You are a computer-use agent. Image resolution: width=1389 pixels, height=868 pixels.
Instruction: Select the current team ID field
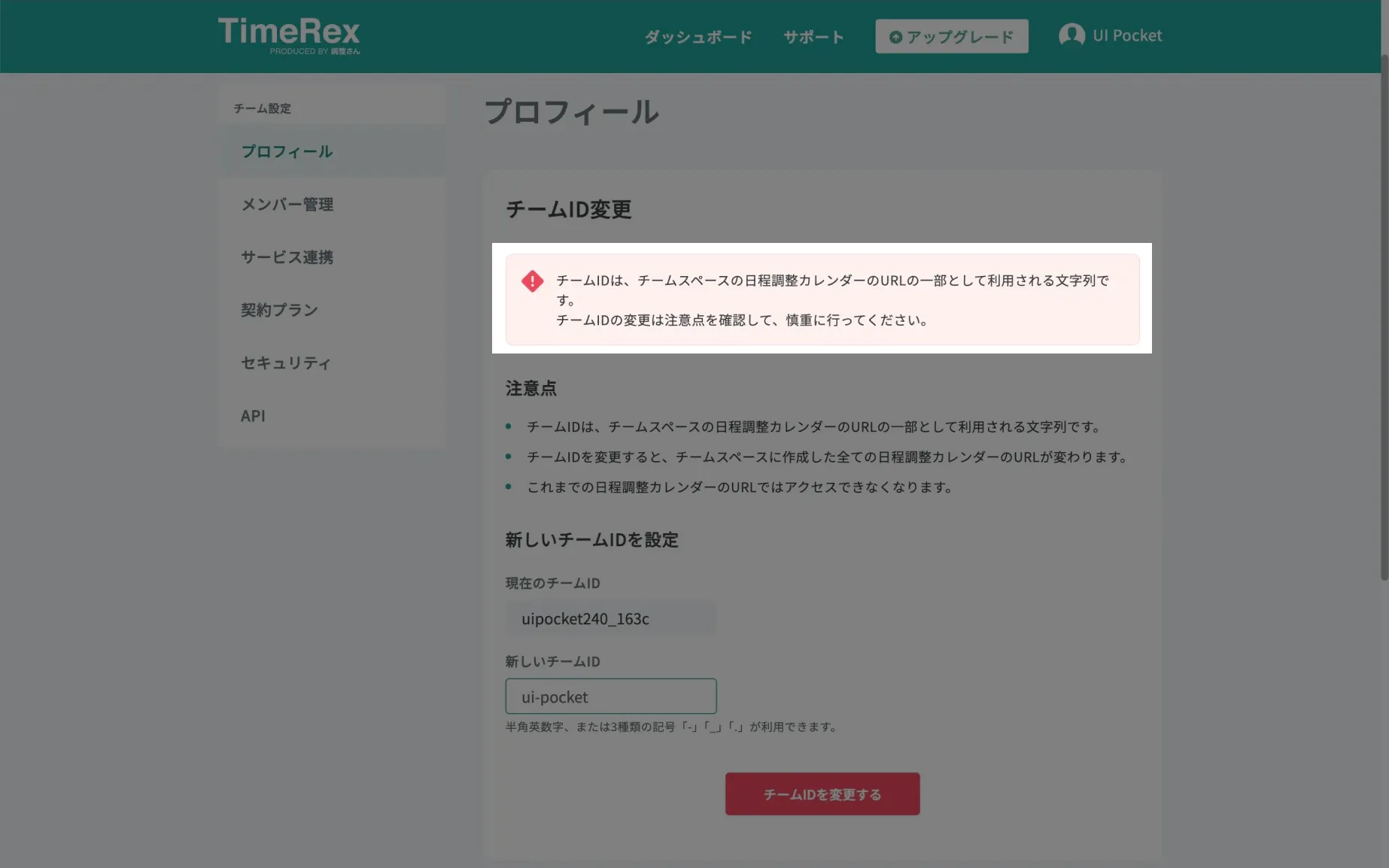tap(610, 618)
